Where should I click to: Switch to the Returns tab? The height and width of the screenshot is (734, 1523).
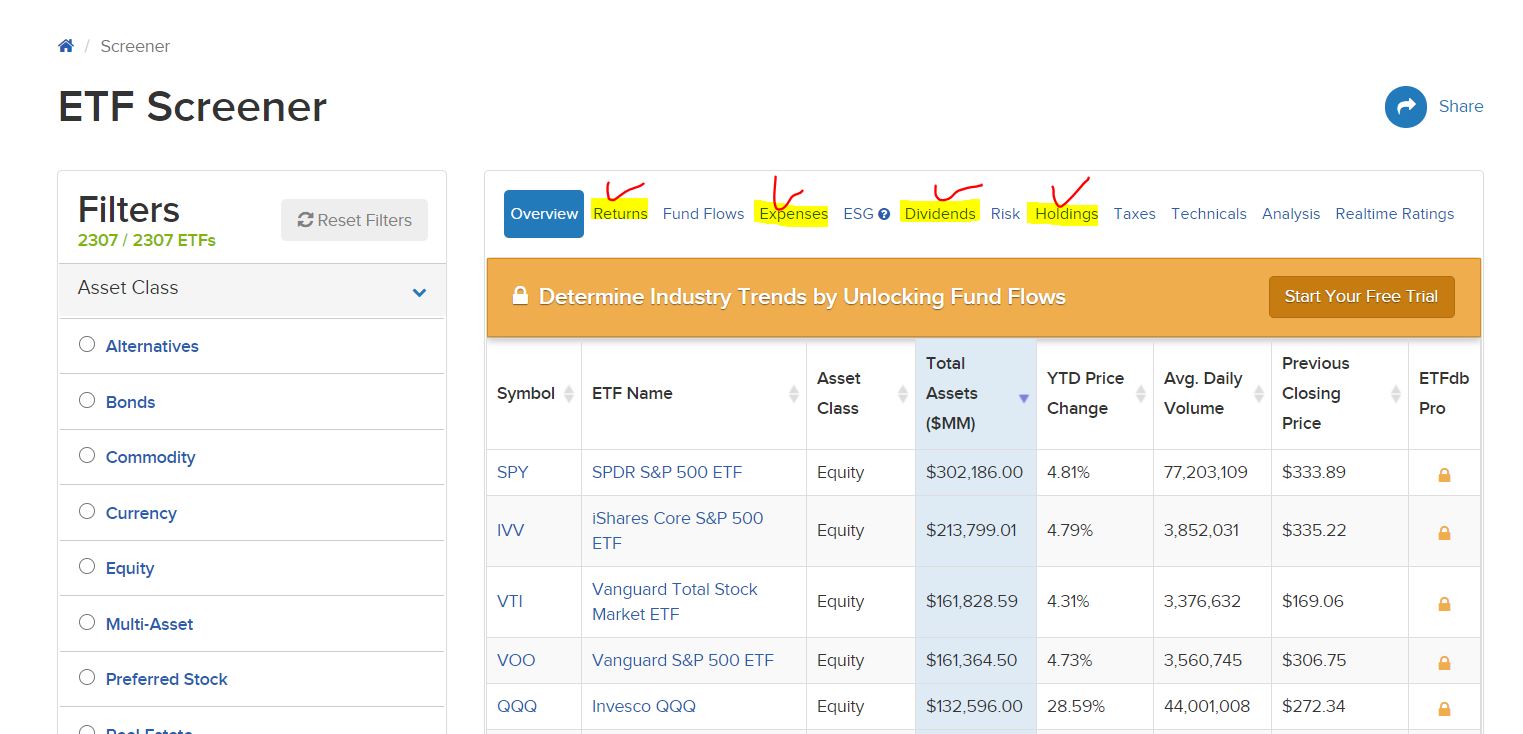[620, 214]
